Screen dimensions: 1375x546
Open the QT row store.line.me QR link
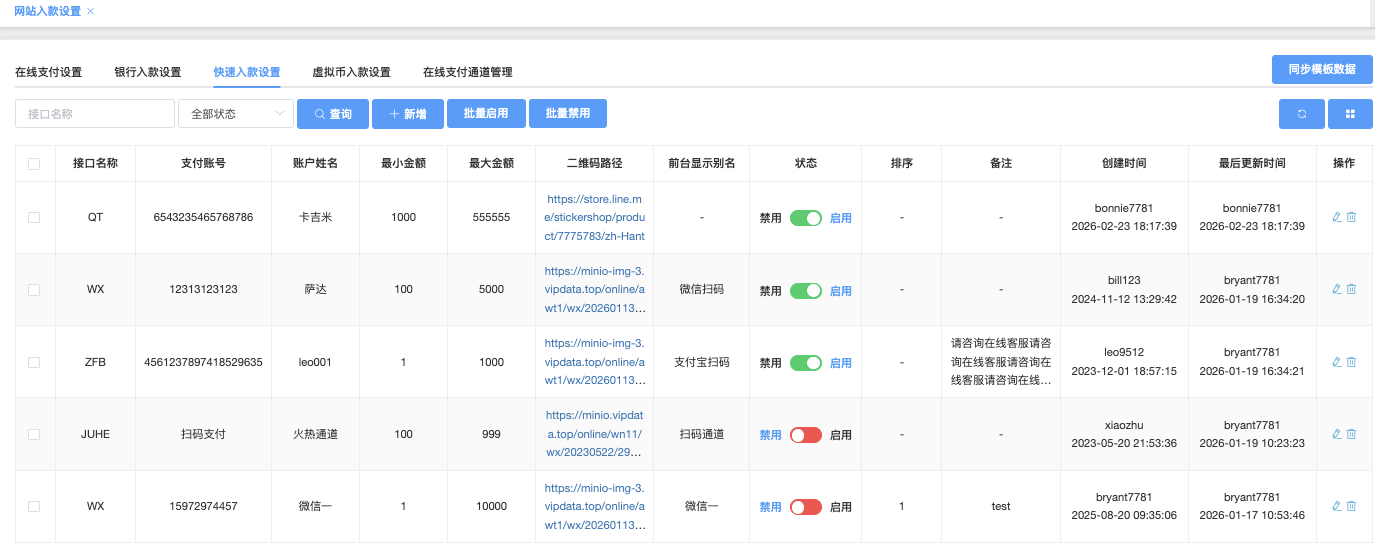pos(594,217)
